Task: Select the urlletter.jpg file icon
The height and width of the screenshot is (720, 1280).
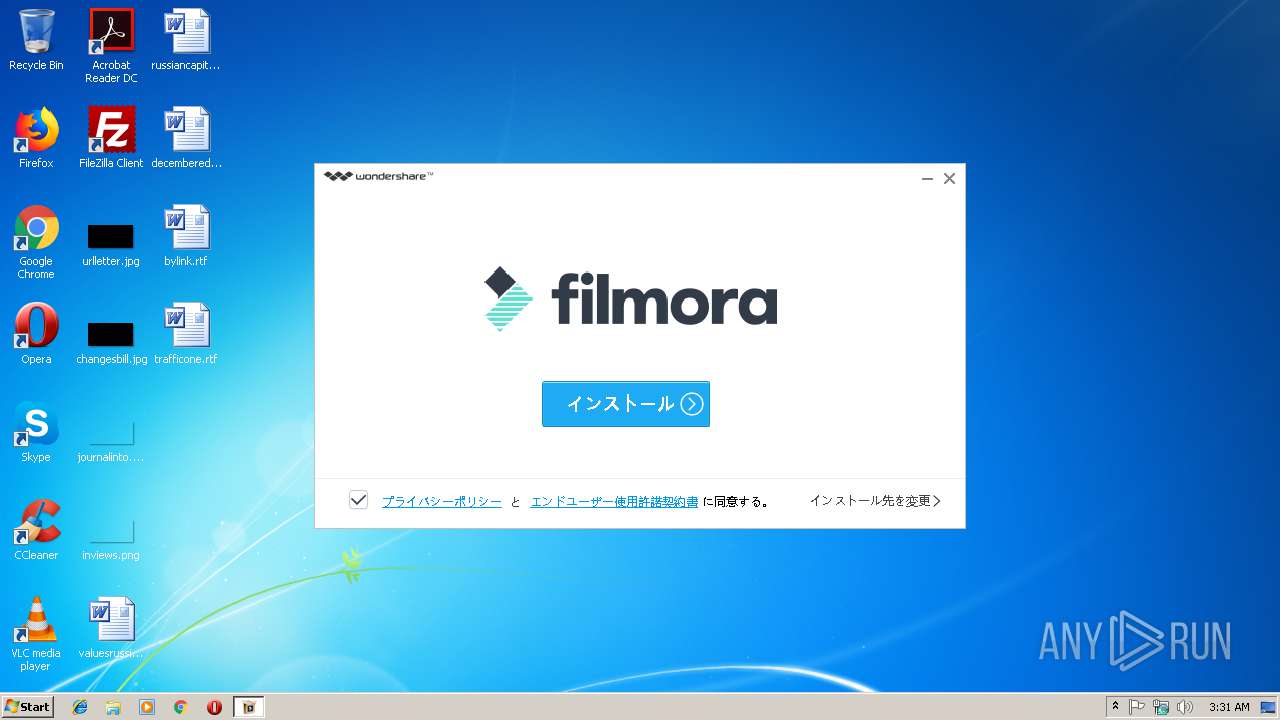Action: (111, 244)
